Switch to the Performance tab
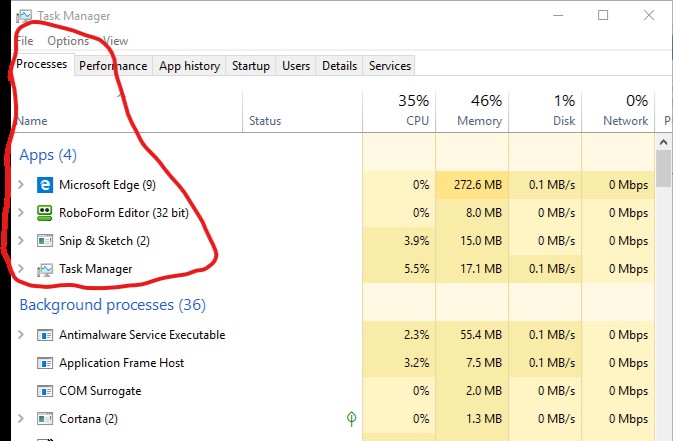Viewport: 673px width, 441px height. tap(113, 66)
